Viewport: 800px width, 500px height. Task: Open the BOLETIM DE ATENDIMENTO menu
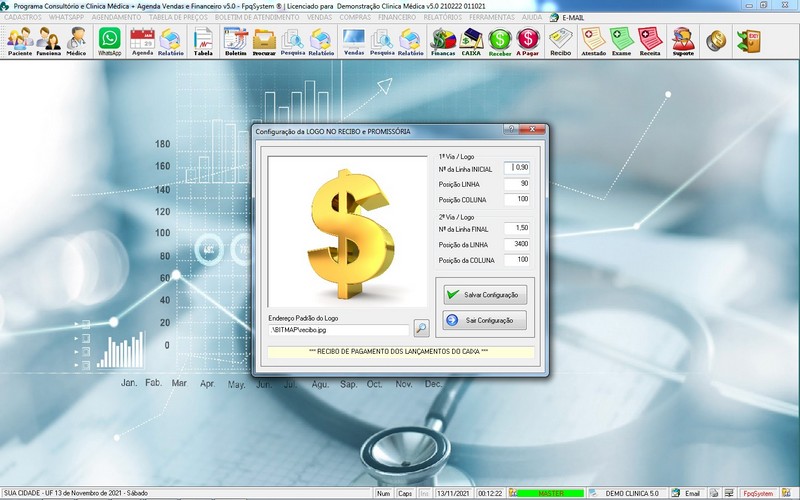pyautogui.click(x=257, y=17)
